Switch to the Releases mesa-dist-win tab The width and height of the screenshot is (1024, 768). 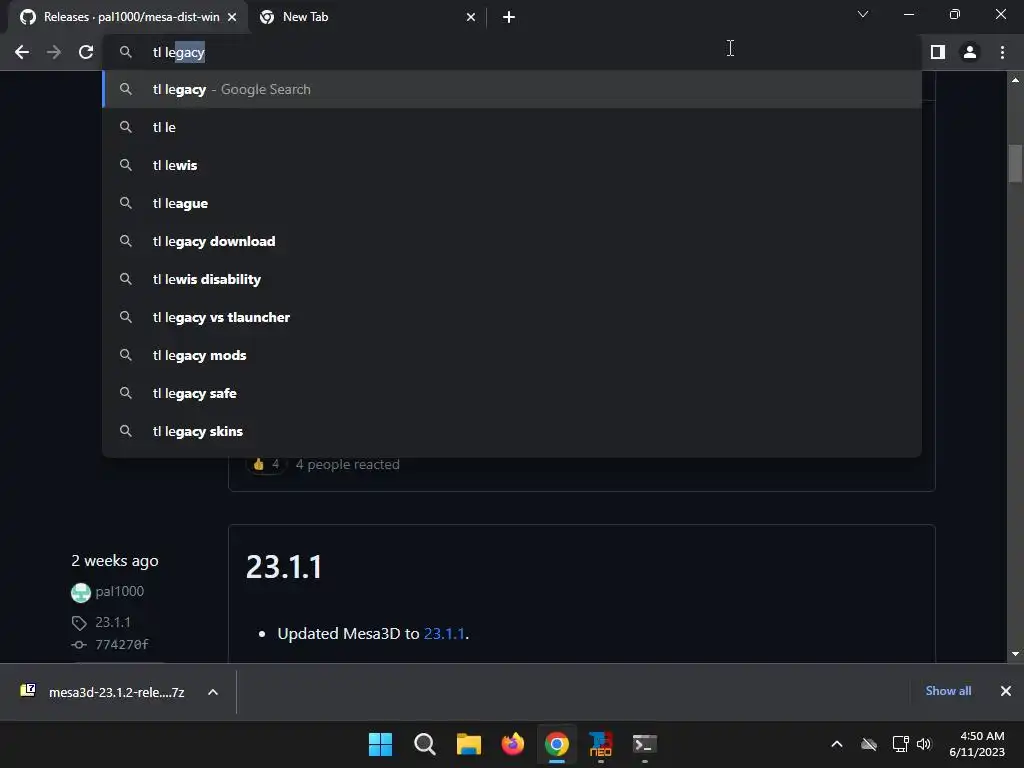point(128,17)
